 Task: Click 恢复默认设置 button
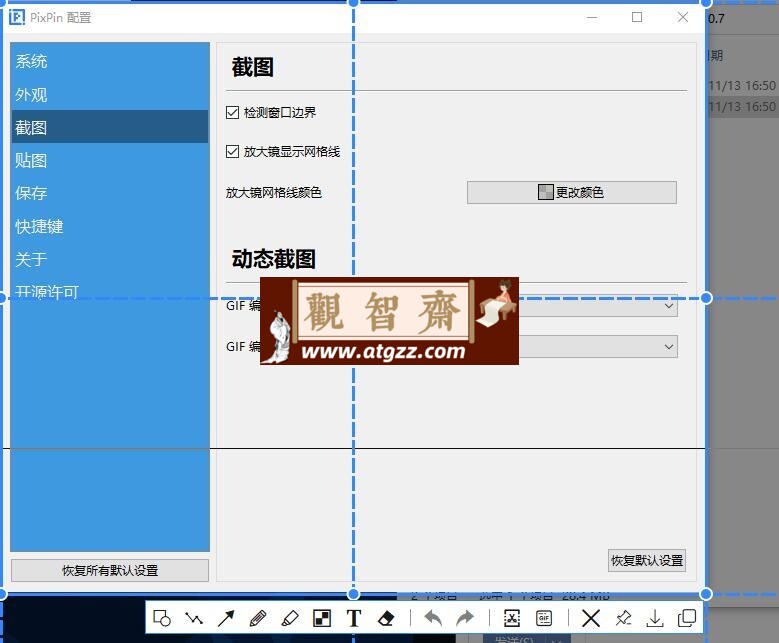[647, 561]
